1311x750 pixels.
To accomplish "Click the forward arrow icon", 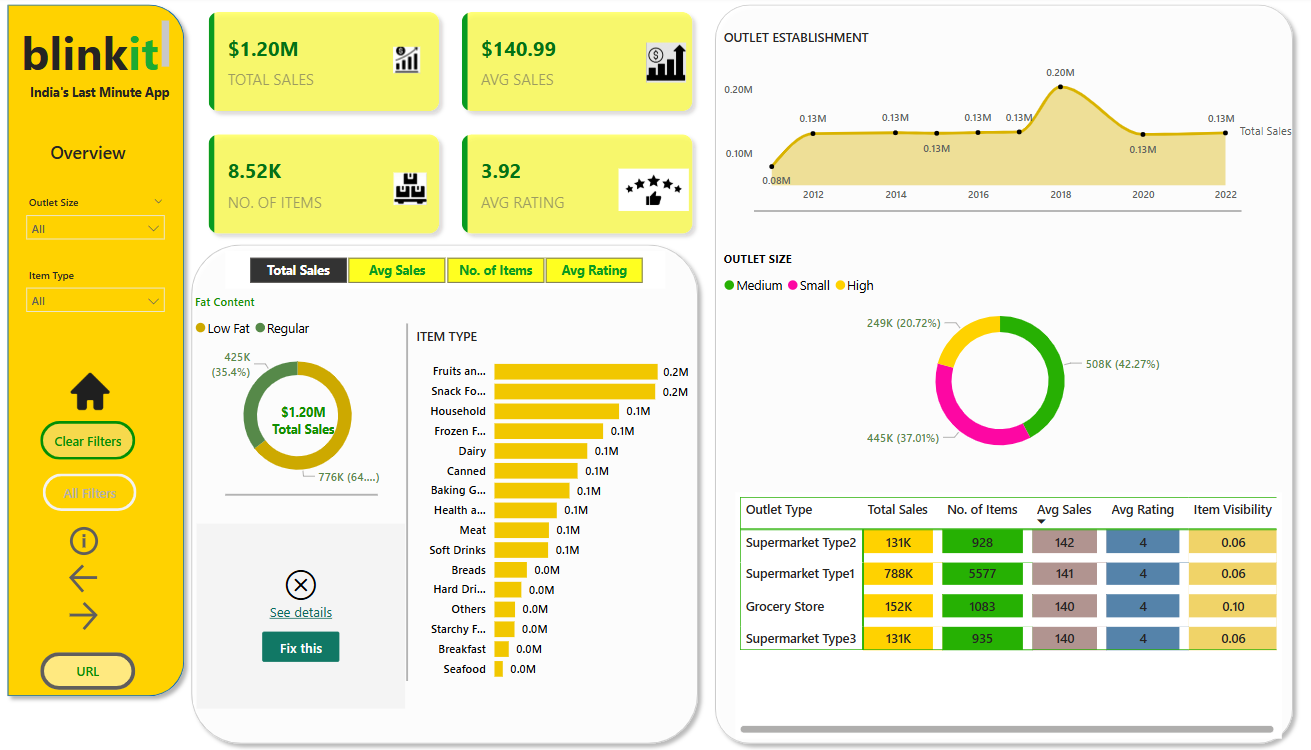I will pyautogui.click(x=84, y=617).
